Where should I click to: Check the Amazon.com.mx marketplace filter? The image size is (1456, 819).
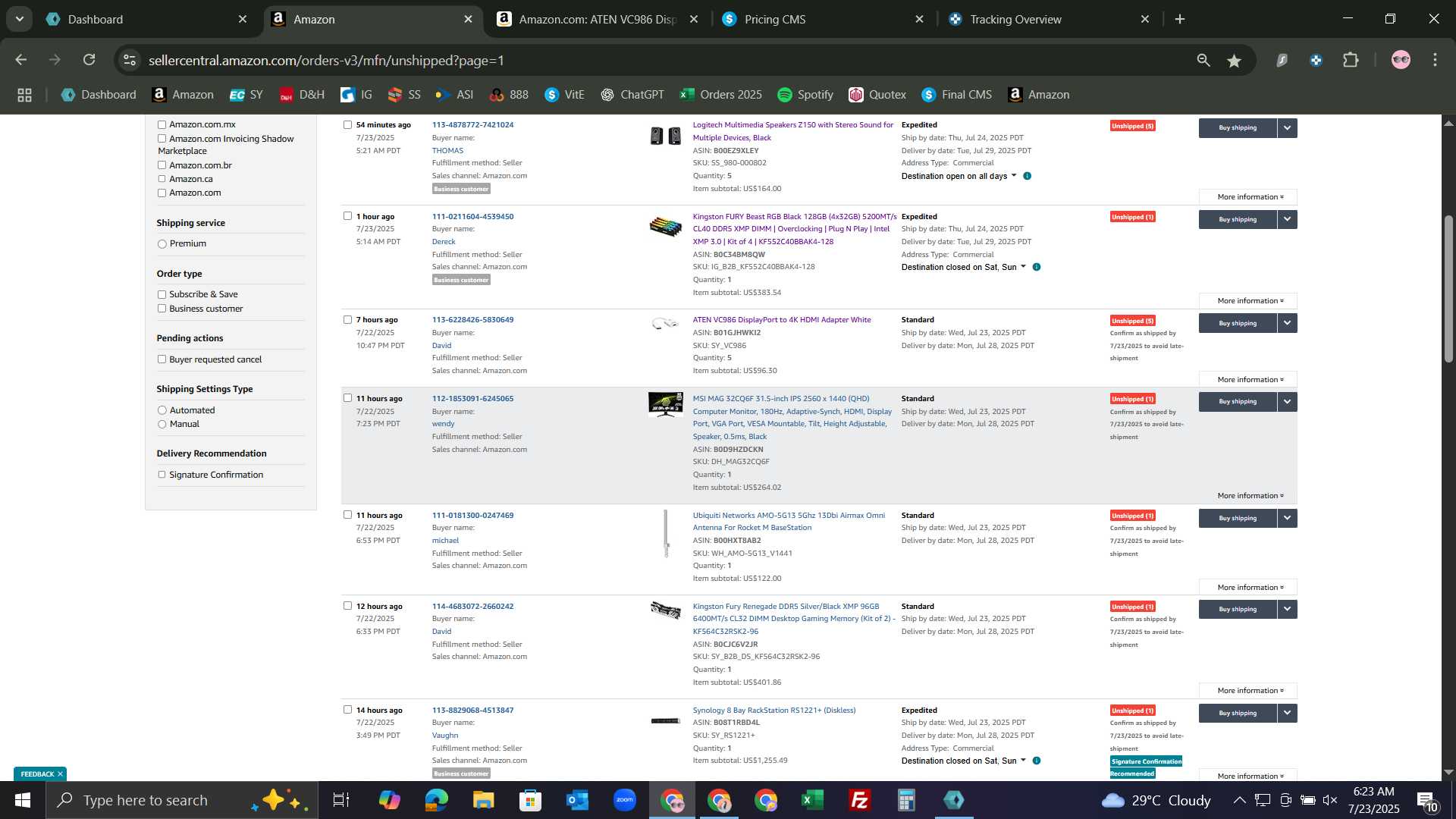(x=162, y=124)
